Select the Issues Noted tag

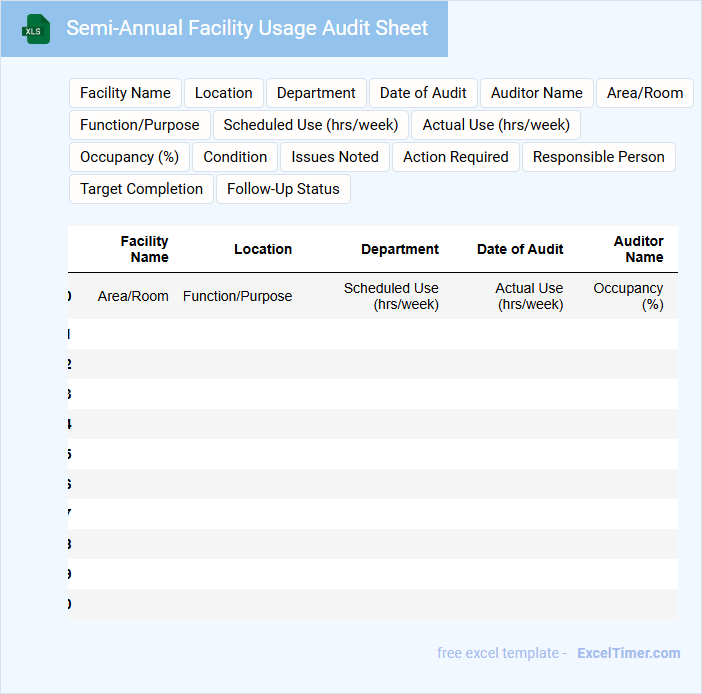(x=335, y=157)
